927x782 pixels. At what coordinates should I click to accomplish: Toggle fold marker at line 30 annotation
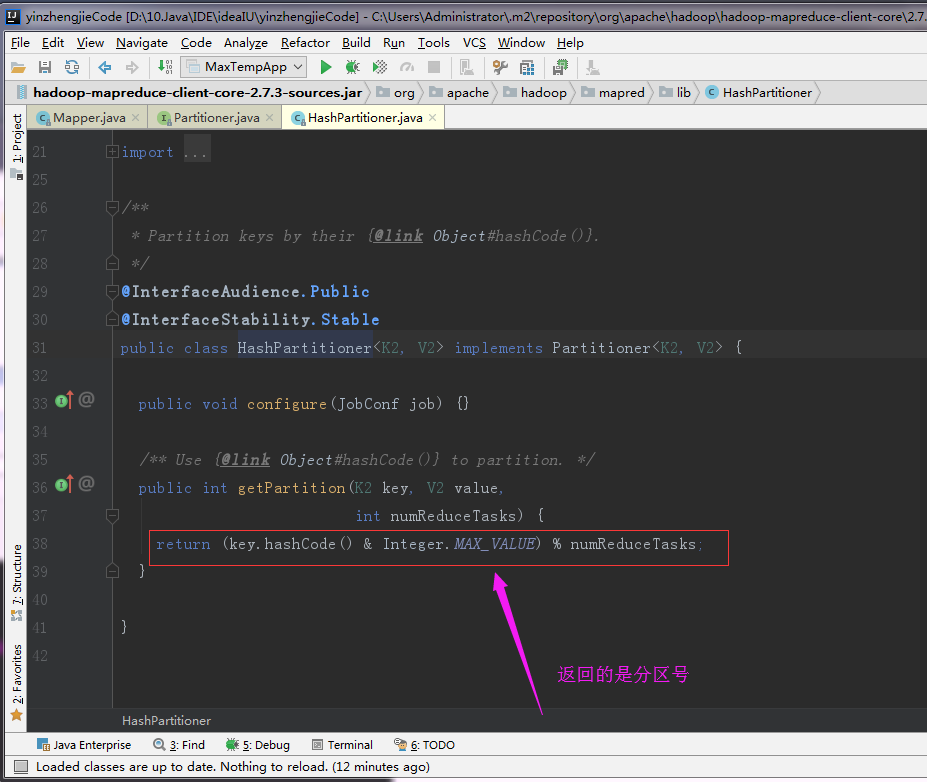point(112,319)
